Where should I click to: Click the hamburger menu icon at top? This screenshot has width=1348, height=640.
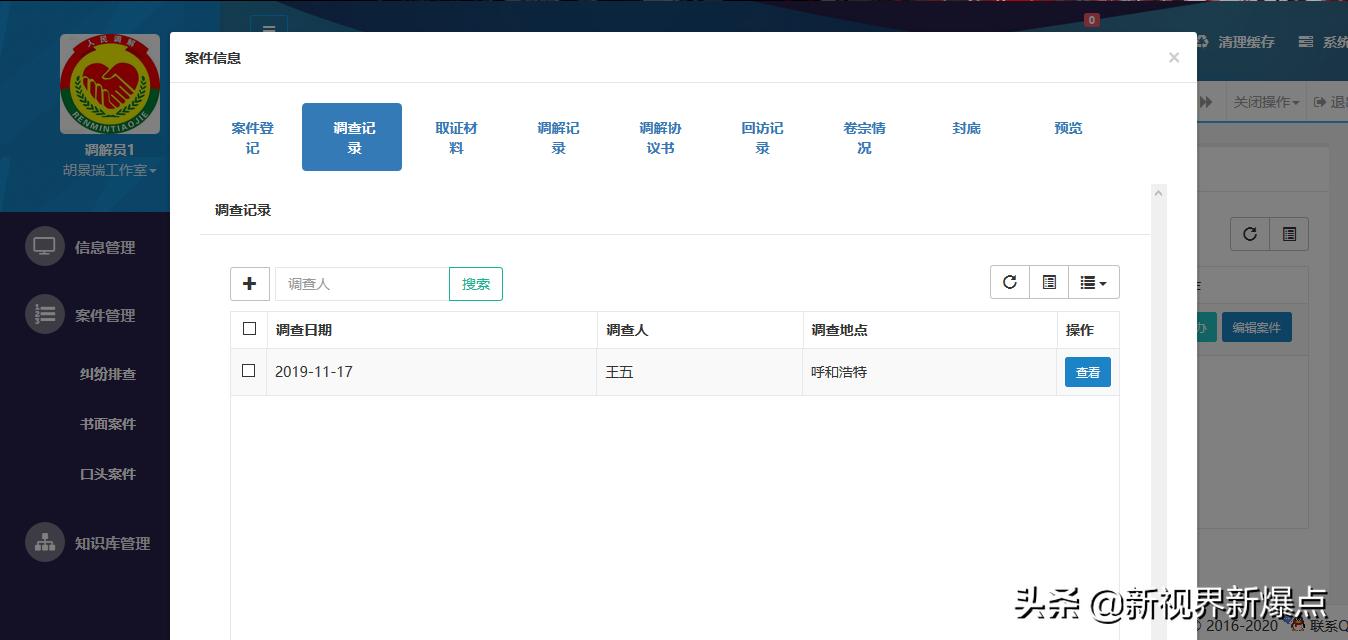(268, 30)
